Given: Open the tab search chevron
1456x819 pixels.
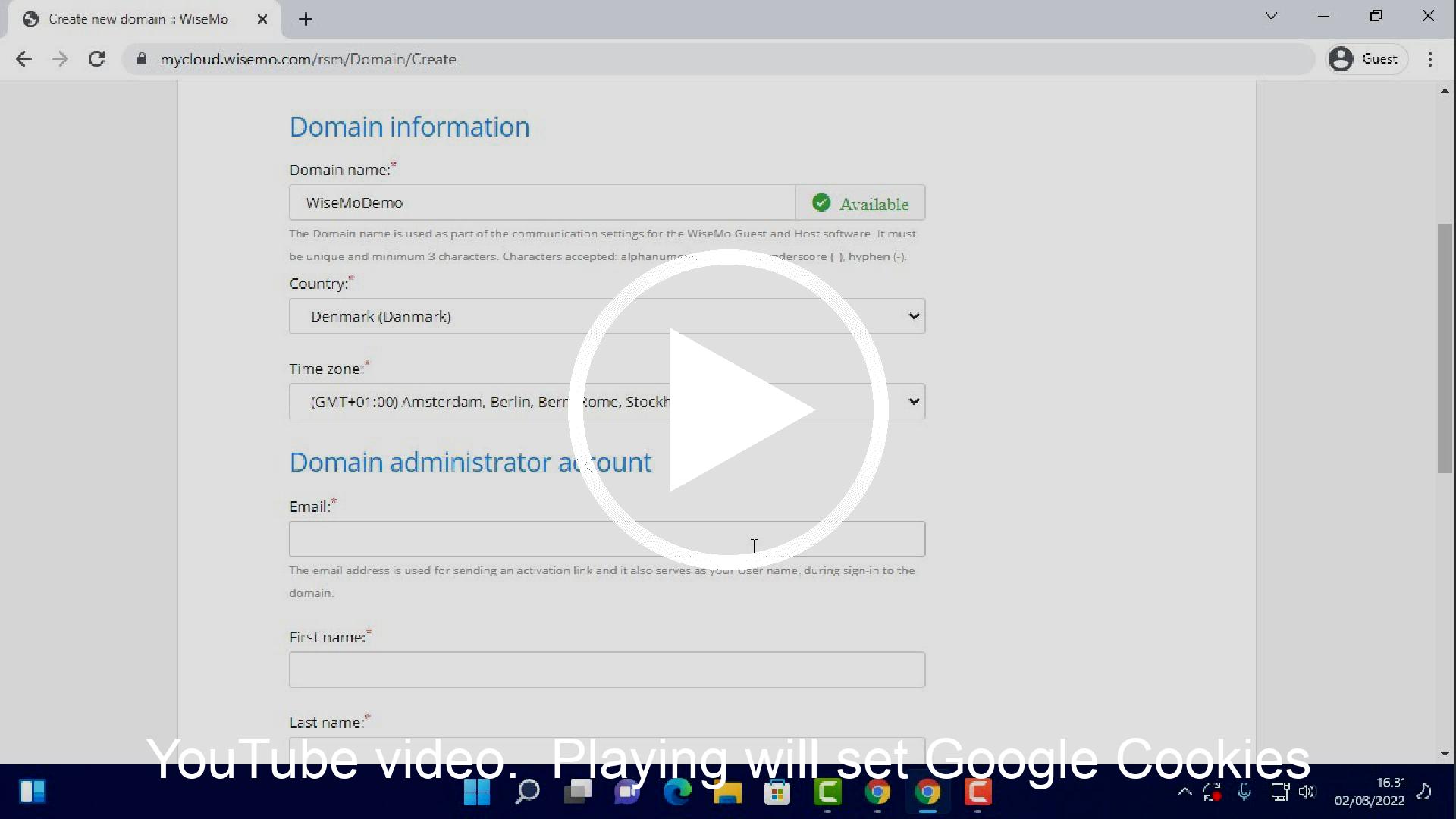Looking at the screenshot, I should coord(1272,16).
